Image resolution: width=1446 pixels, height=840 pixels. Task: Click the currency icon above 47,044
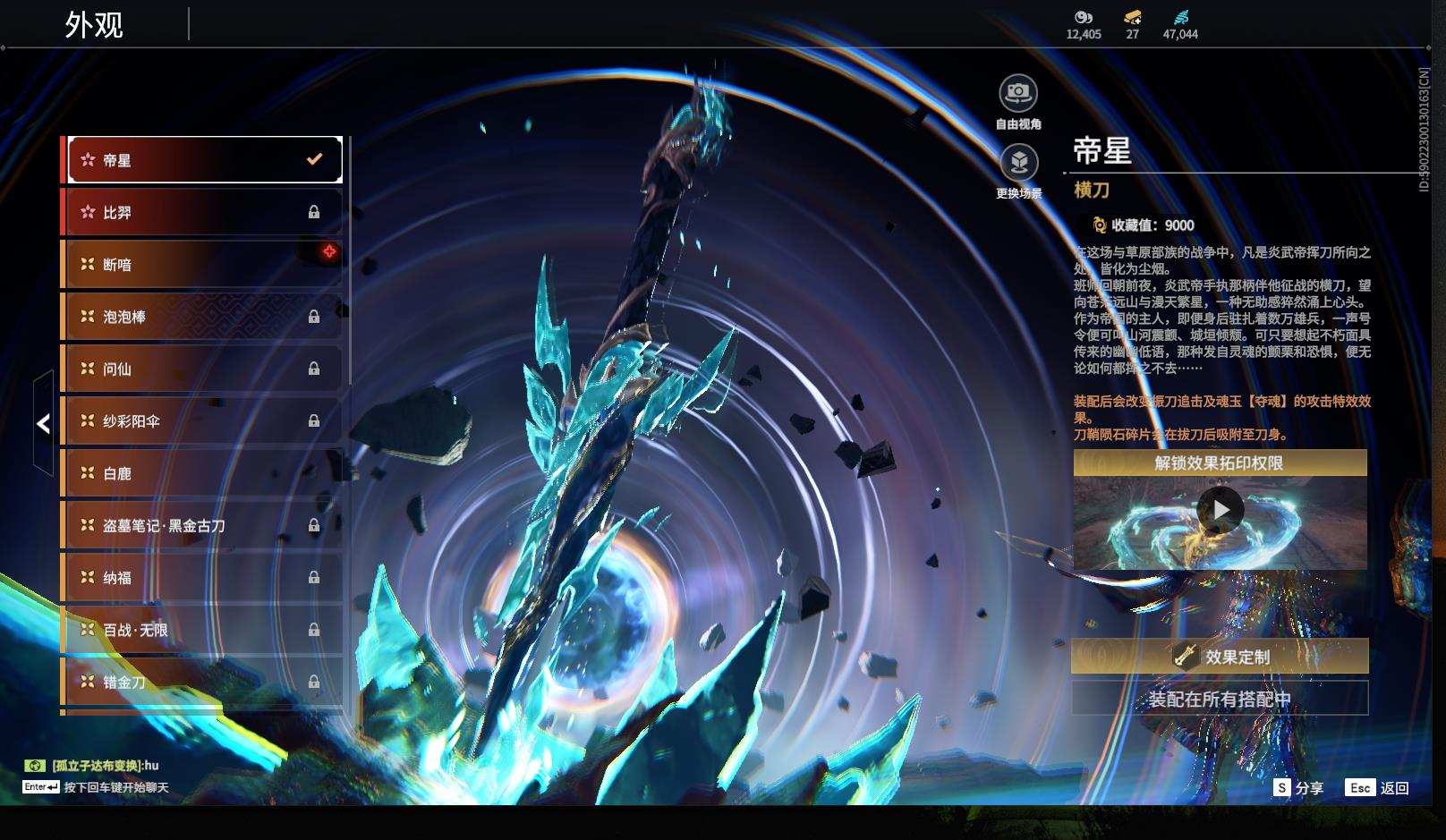1181,17
